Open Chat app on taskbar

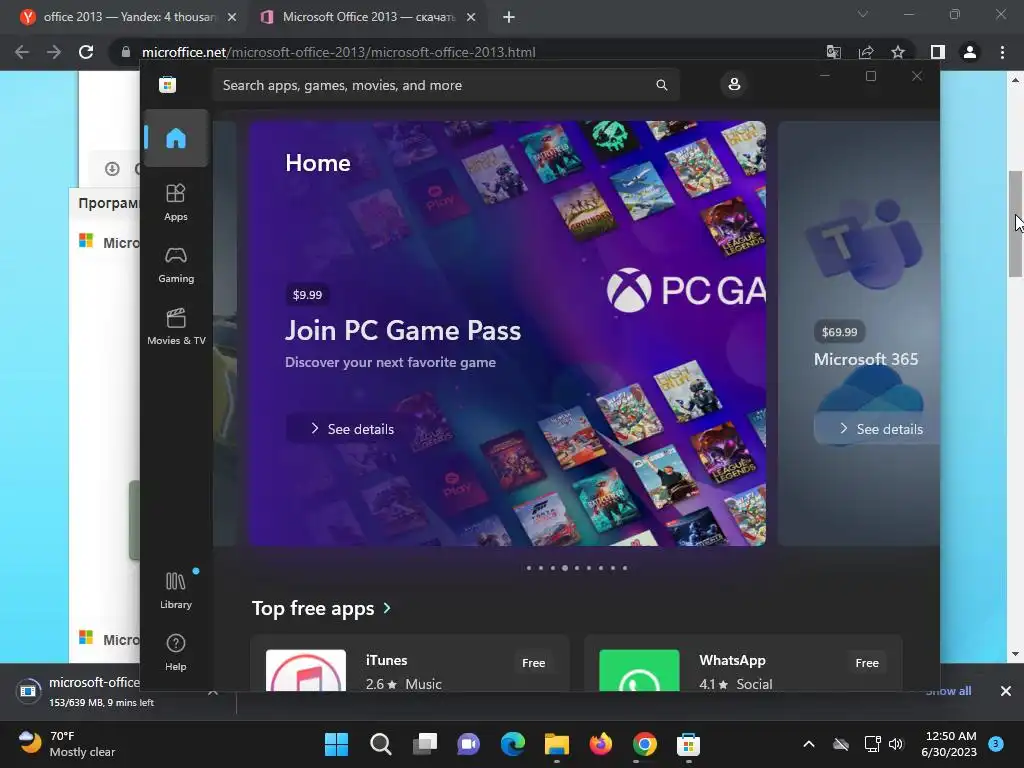[469, 744]
